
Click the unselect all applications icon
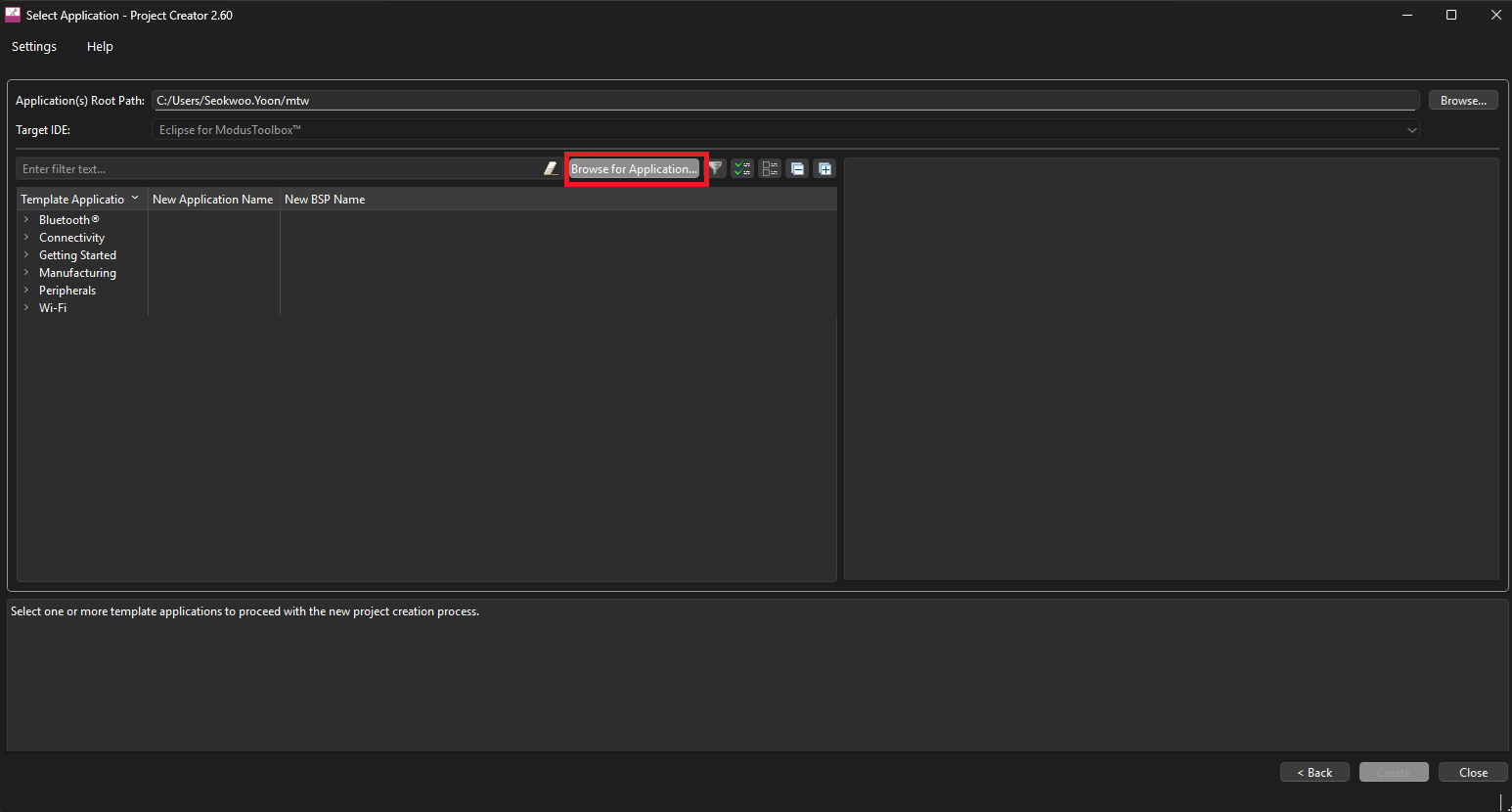pos(770,169)
